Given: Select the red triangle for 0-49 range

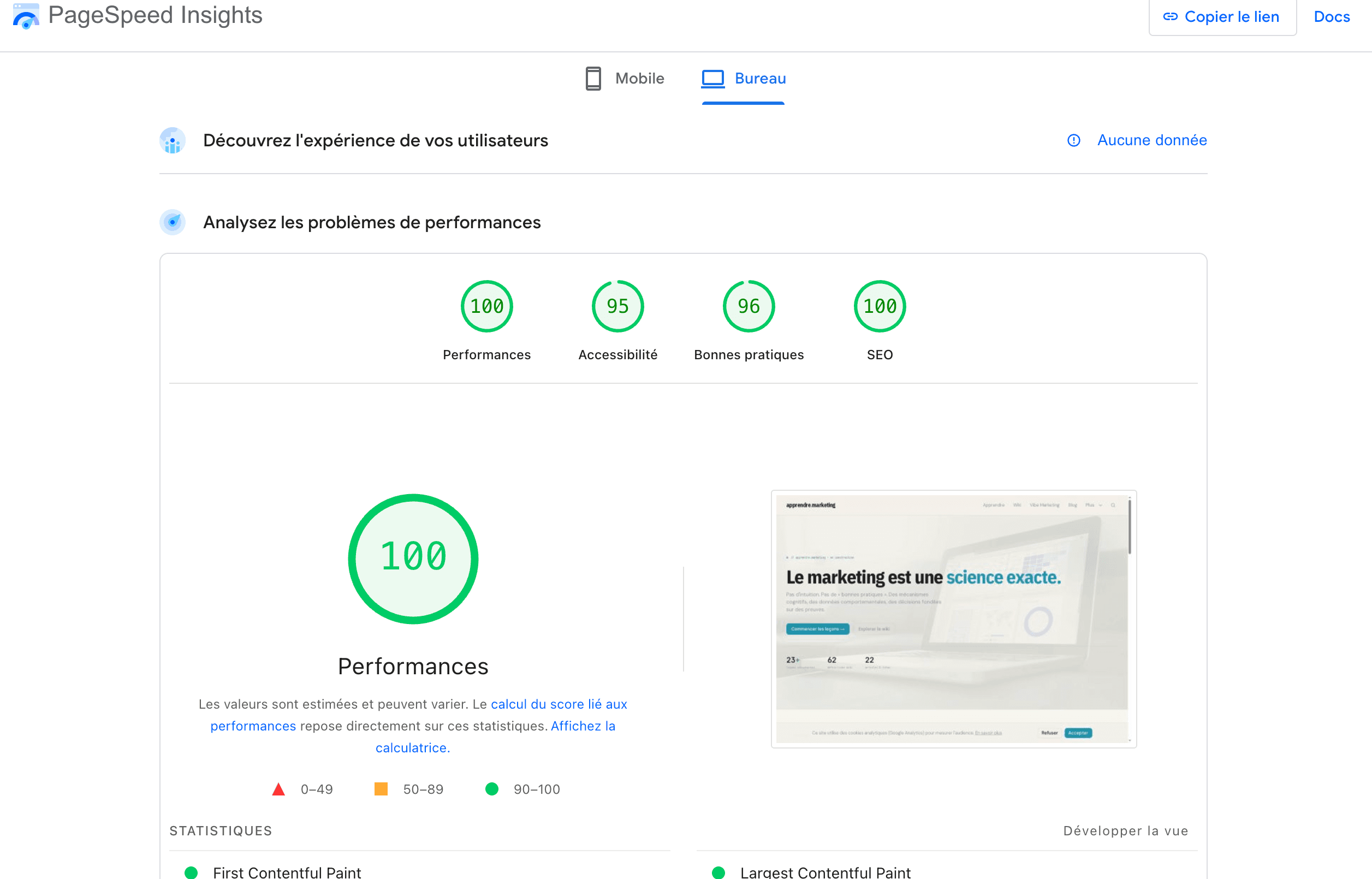Looking at the screenshot, I should tap(279, 789).
